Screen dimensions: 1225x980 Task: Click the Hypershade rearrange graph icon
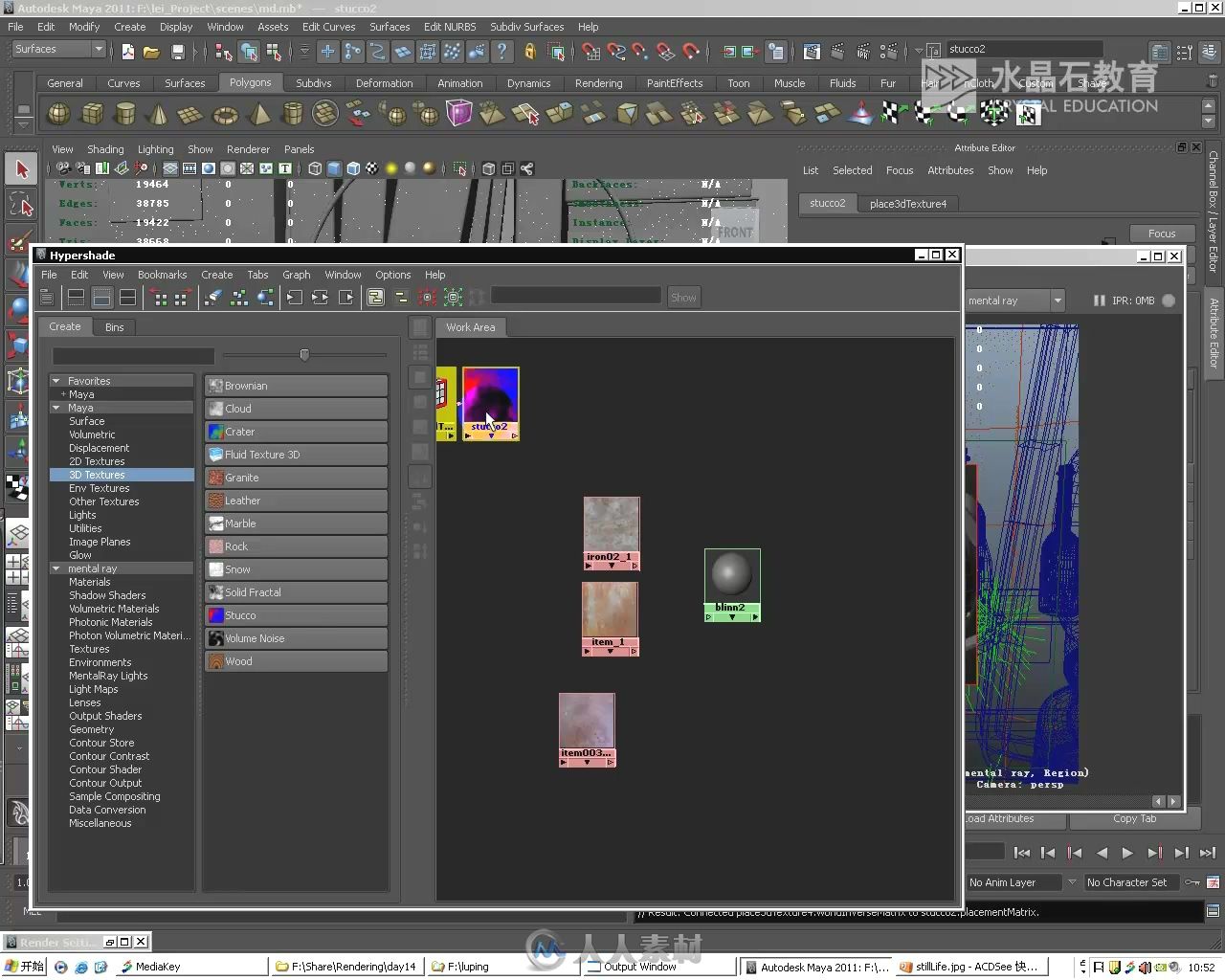239,298
